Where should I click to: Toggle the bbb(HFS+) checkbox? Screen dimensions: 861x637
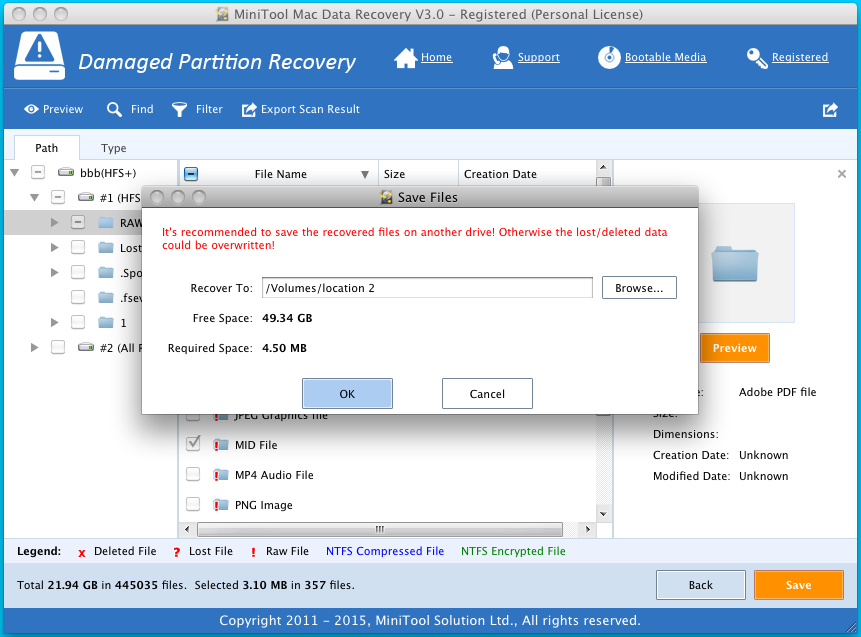(38, 172)
